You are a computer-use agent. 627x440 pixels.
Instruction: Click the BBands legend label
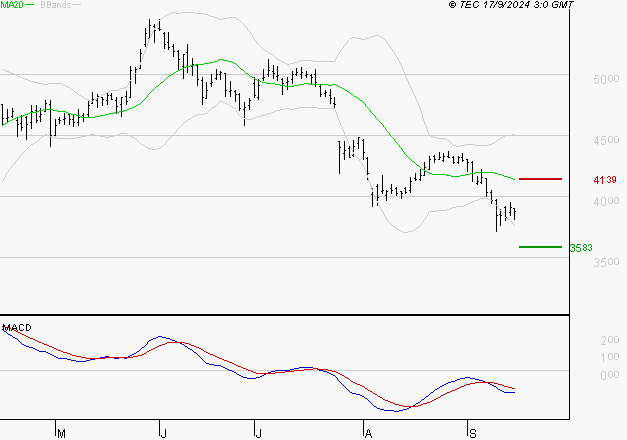tap(56, 5)
